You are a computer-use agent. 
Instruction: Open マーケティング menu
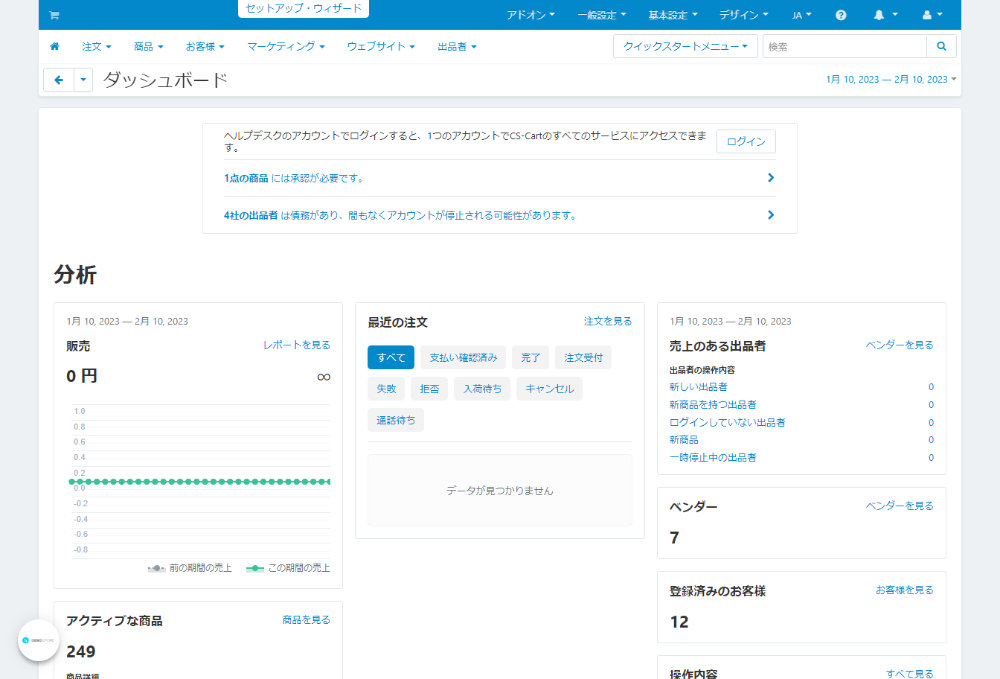point(286,47)
